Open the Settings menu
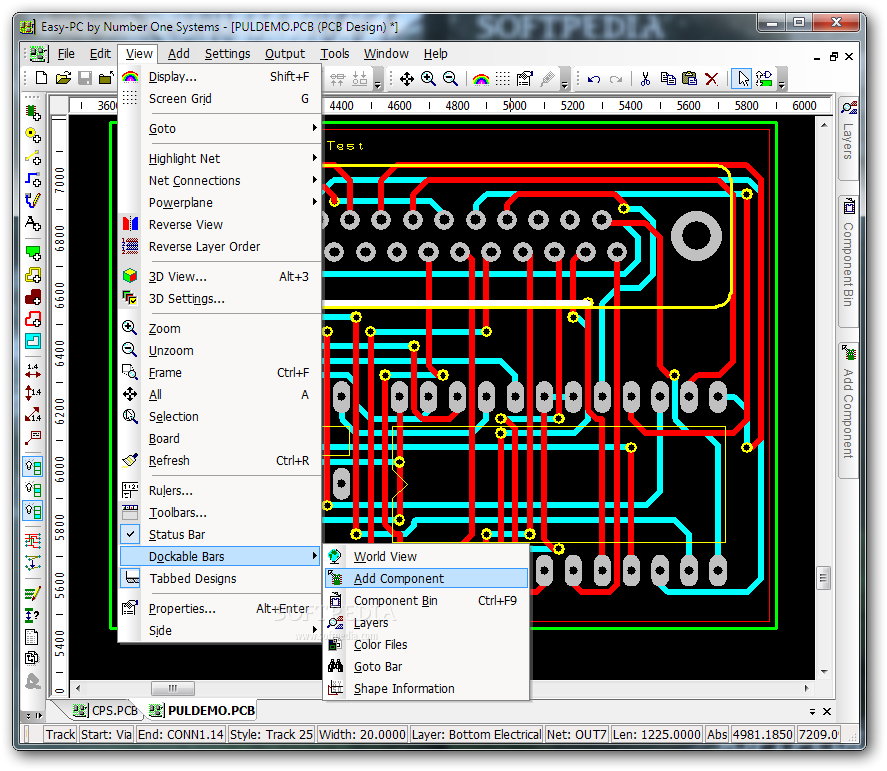 [x=227, y=54]
